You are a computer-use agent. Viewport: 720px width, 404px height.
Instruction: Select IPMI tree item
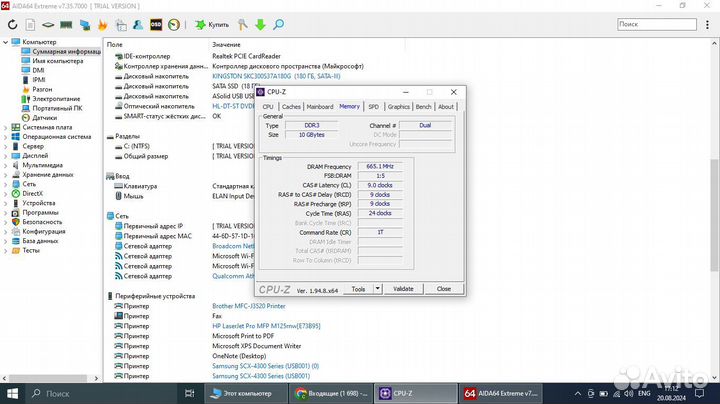pyautogui.click(x=39, y=80)
